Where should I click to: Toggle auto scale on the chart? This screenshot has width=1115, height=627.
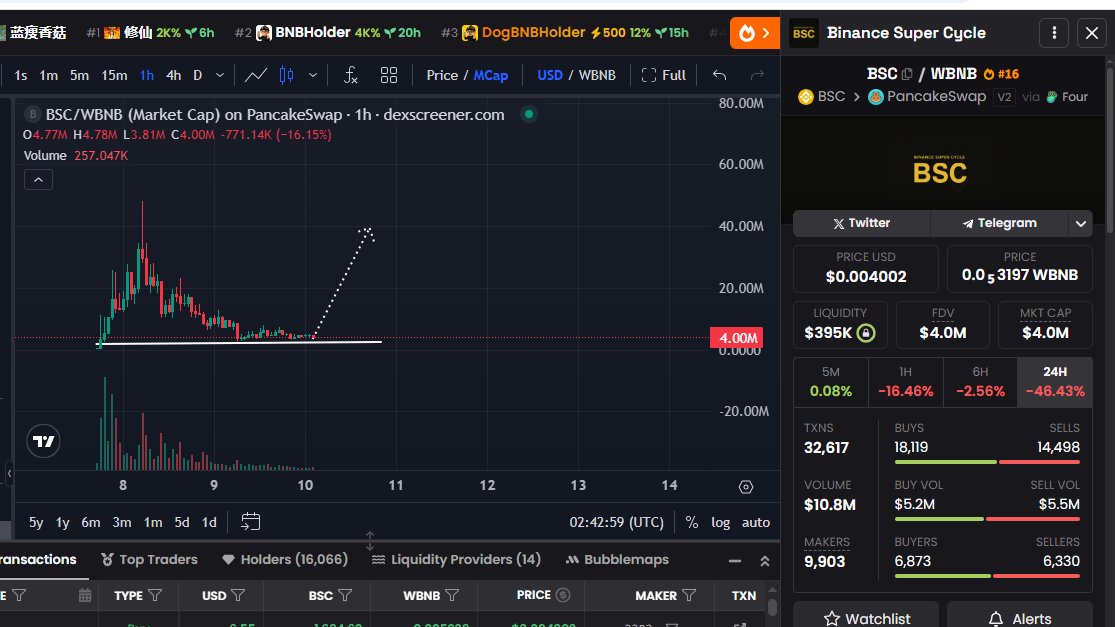tap(755, 522)
